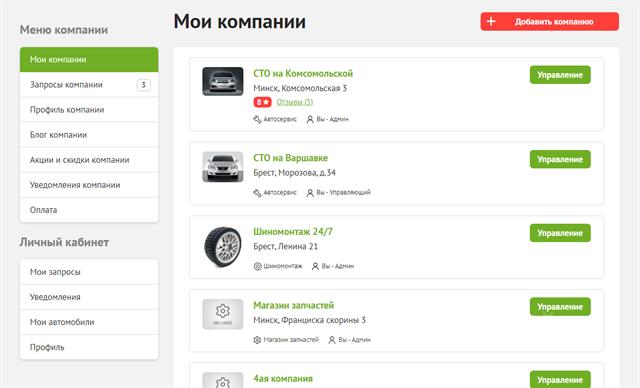Click the 3 counter badge on Запросы компании
Viewport: 640px width, 388px height.
coord(143,85)
